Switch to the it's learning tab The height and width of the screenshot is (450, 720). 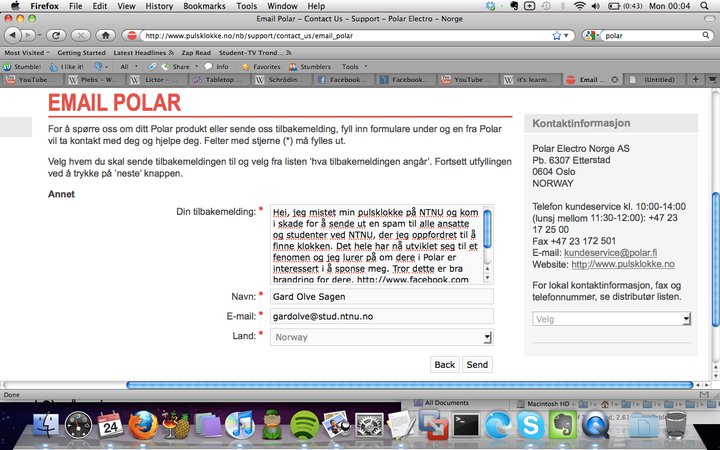click(530, 79)
